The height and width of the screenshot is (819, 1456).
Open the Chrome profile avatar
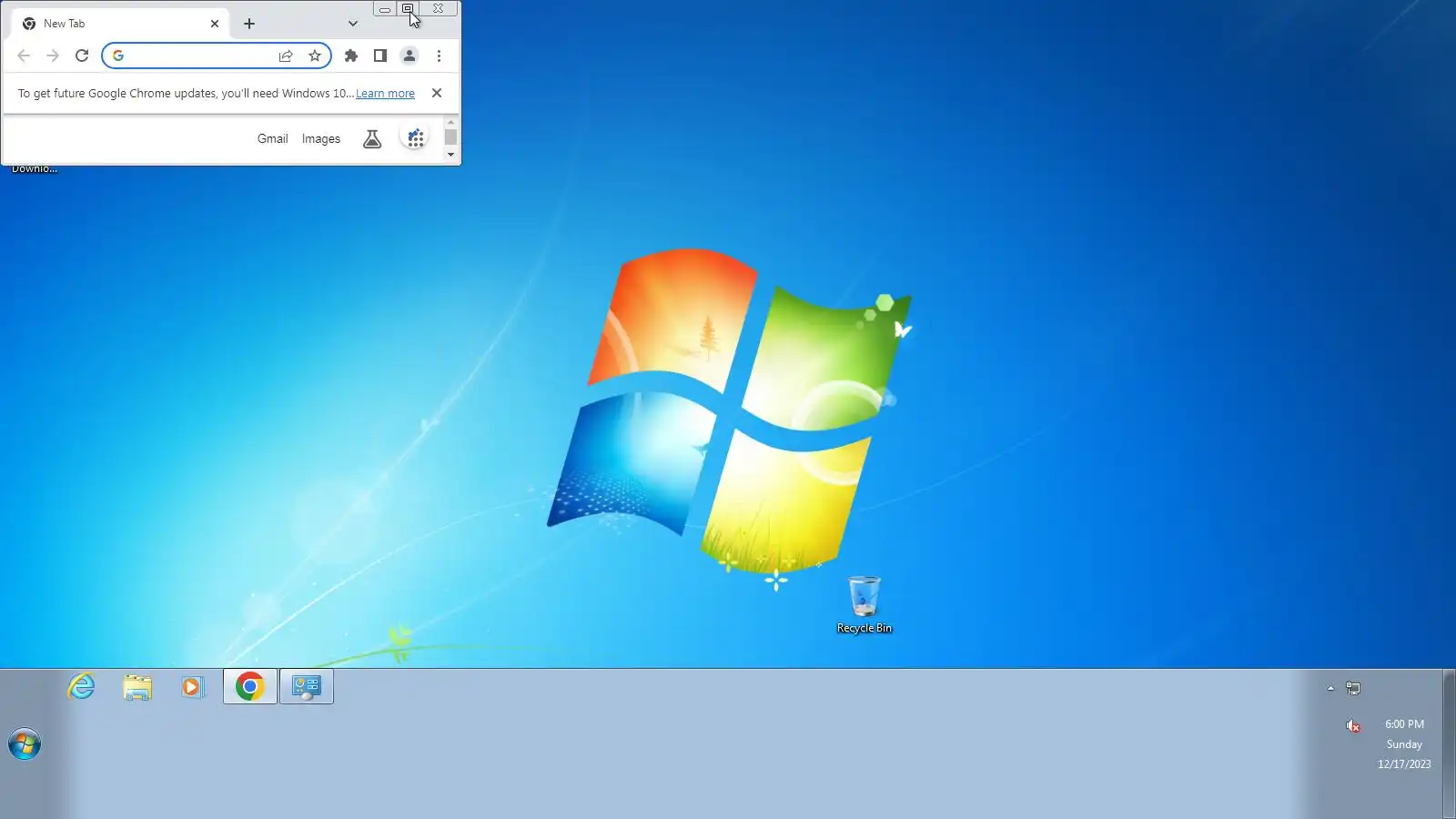[x=409, y=56]
